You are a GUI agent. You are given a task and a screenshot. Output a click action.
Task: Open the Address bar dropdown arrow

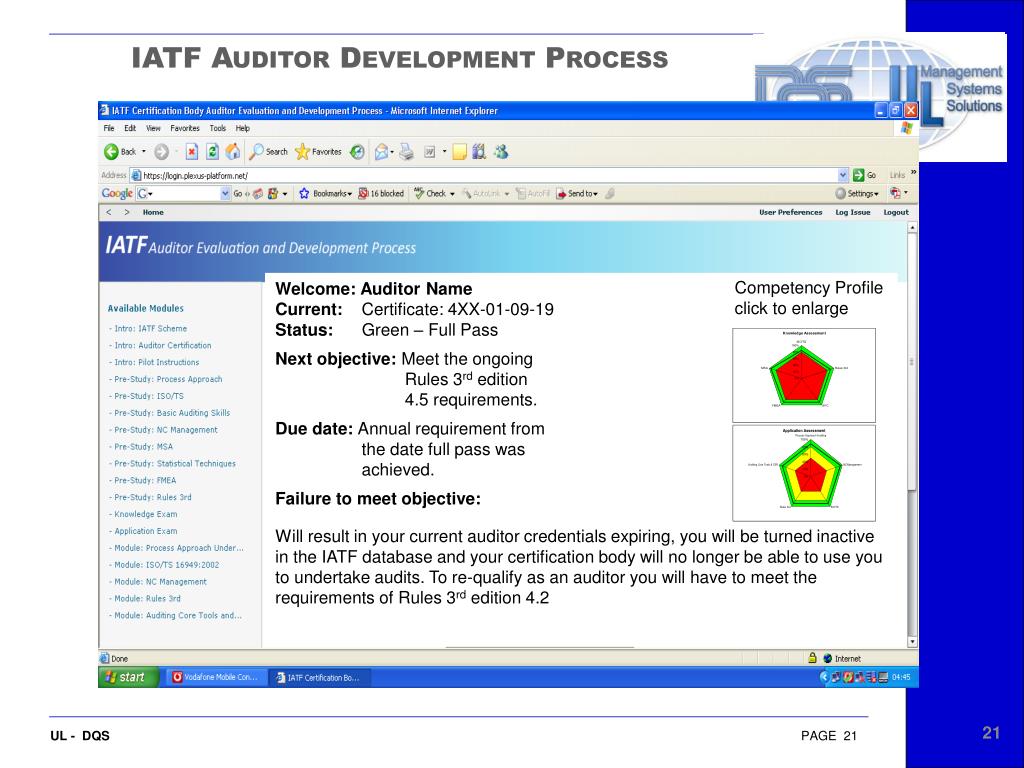tap(843, 175)
